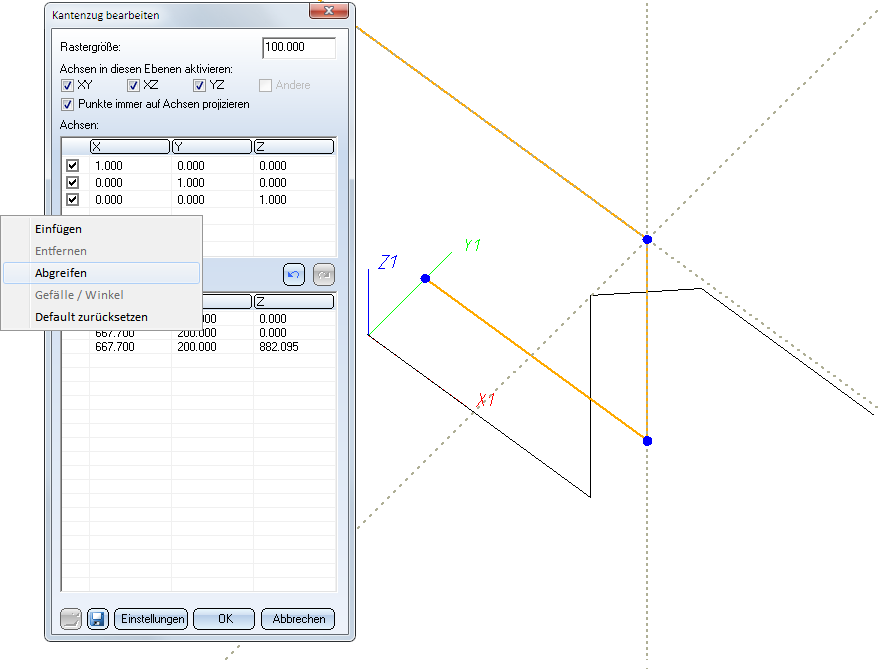The height and width of the screenshot is (669, 878).
Task: Open the Einstellungen settings button
Action: pos(151,619)
